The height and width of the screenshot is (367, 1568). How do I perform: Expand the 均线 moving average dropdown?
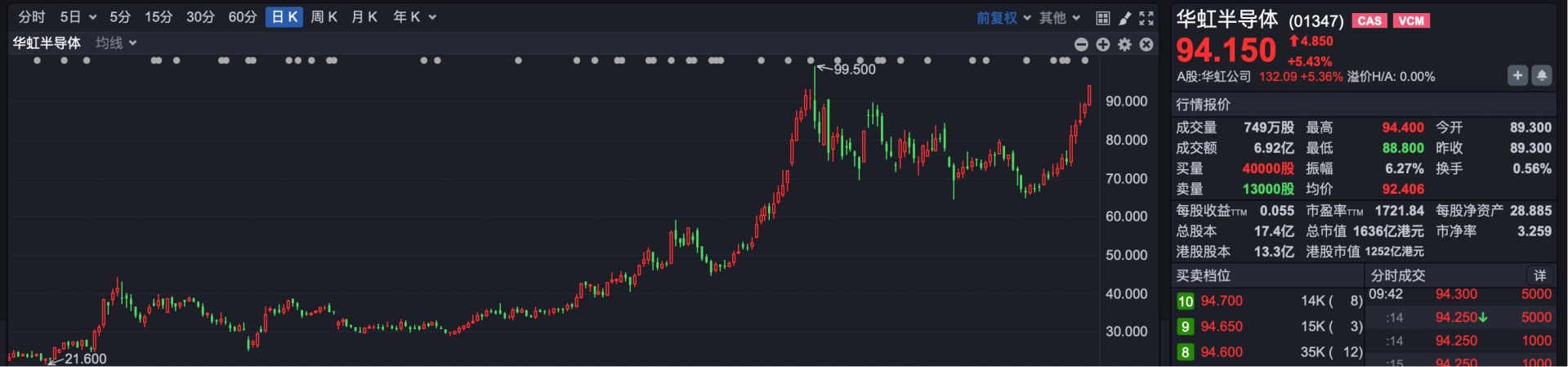pos(116,43)
